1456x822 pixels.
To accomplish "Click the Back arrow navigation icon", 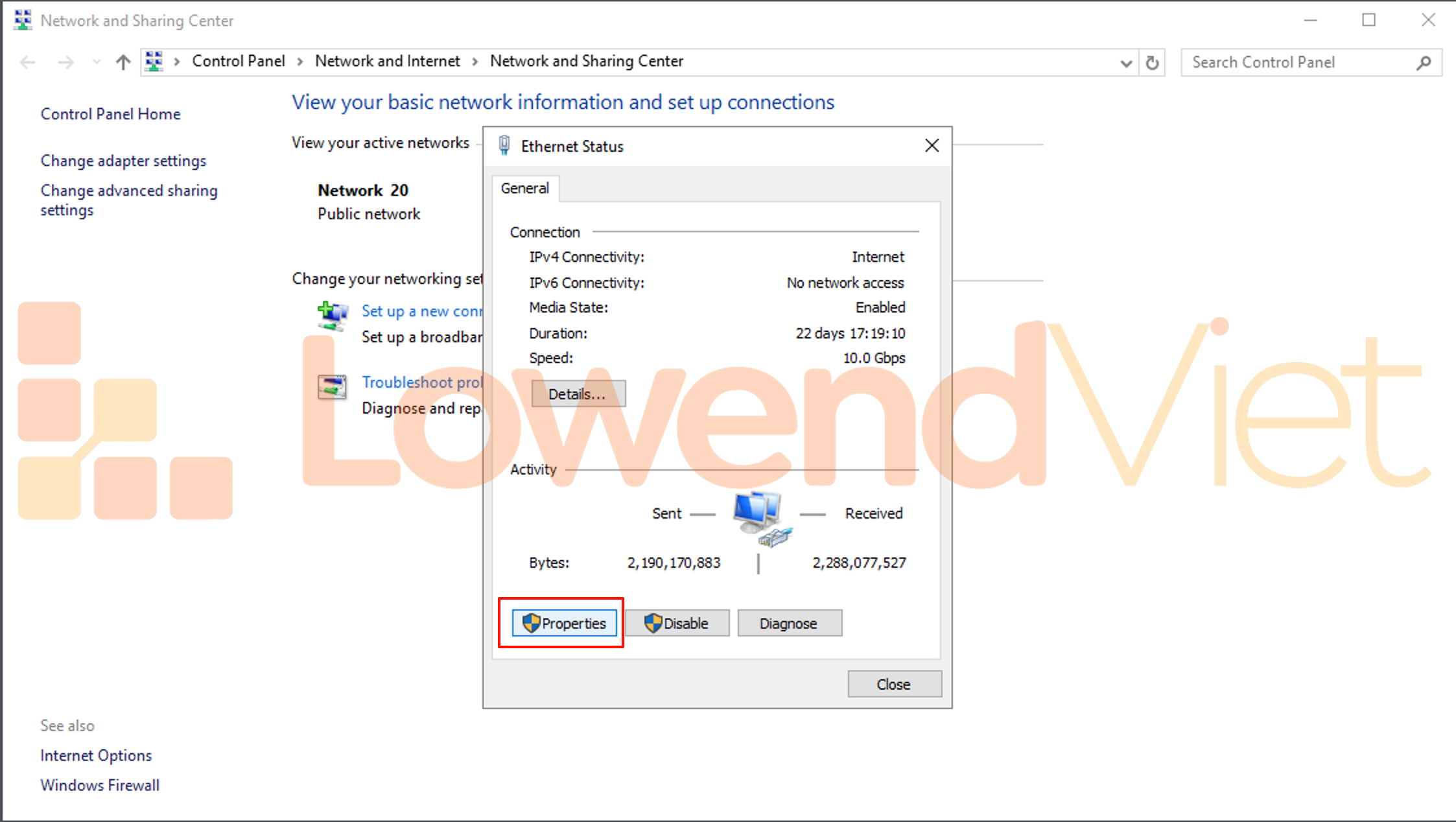I will coord(28,62).
